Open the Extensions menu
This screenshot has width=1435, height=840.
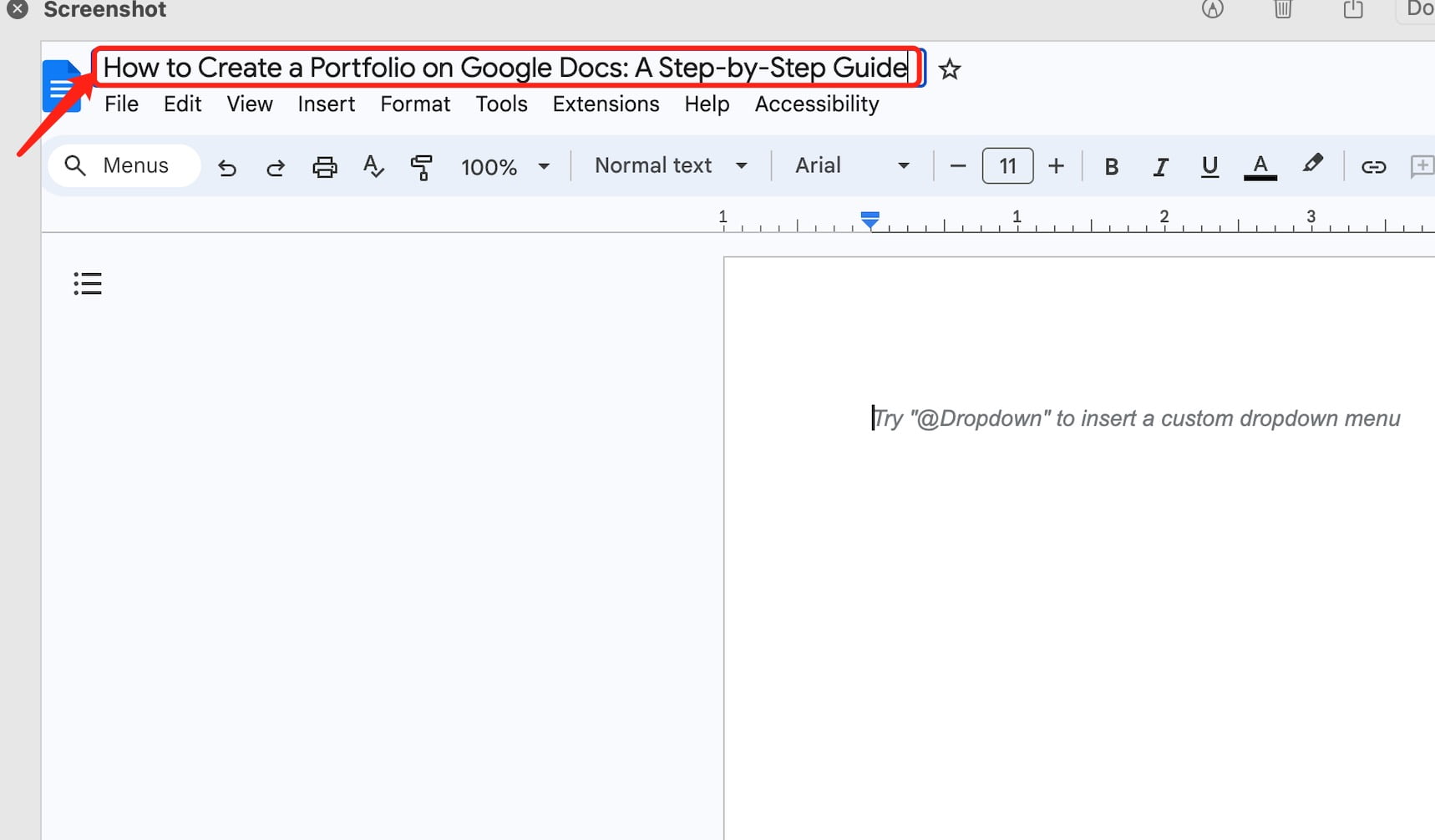[606, 104]
